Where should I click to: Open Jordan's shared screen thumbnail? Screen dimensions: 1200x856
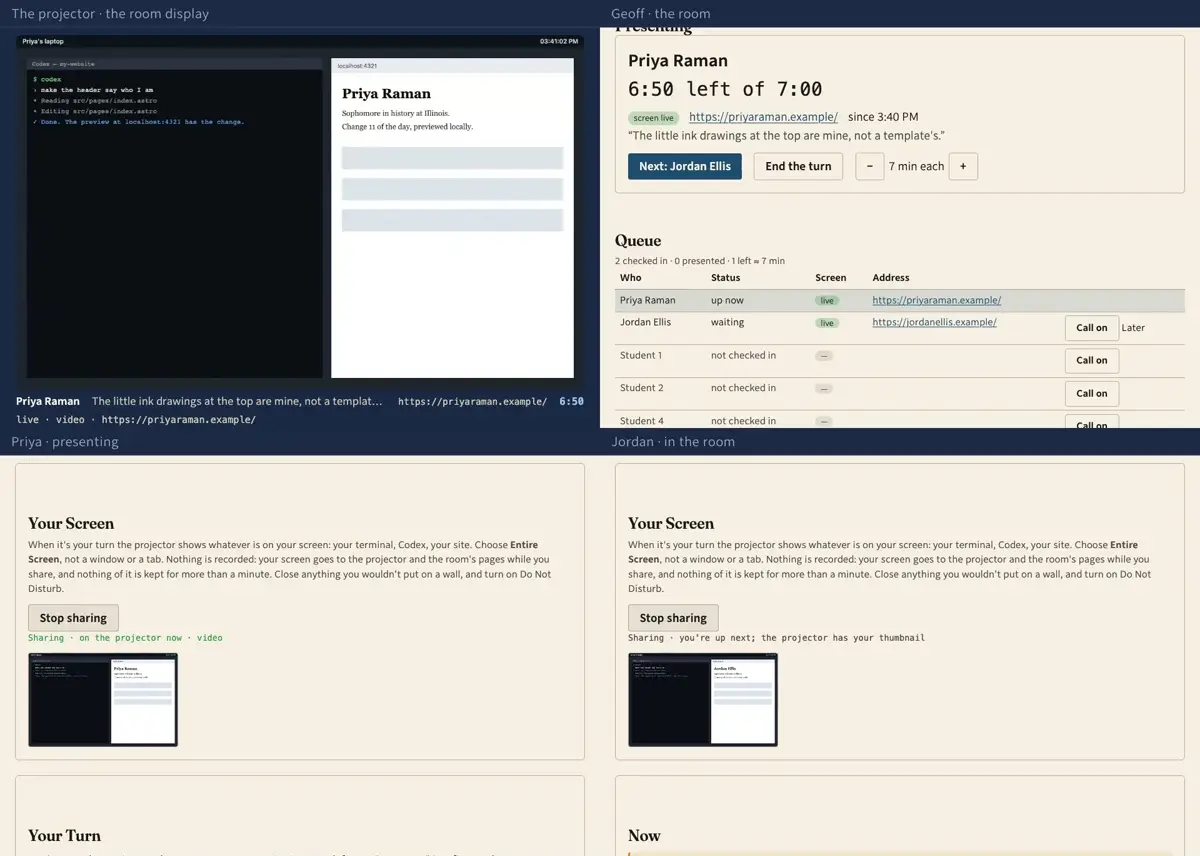pyautogui.click(x=703, y=700)
